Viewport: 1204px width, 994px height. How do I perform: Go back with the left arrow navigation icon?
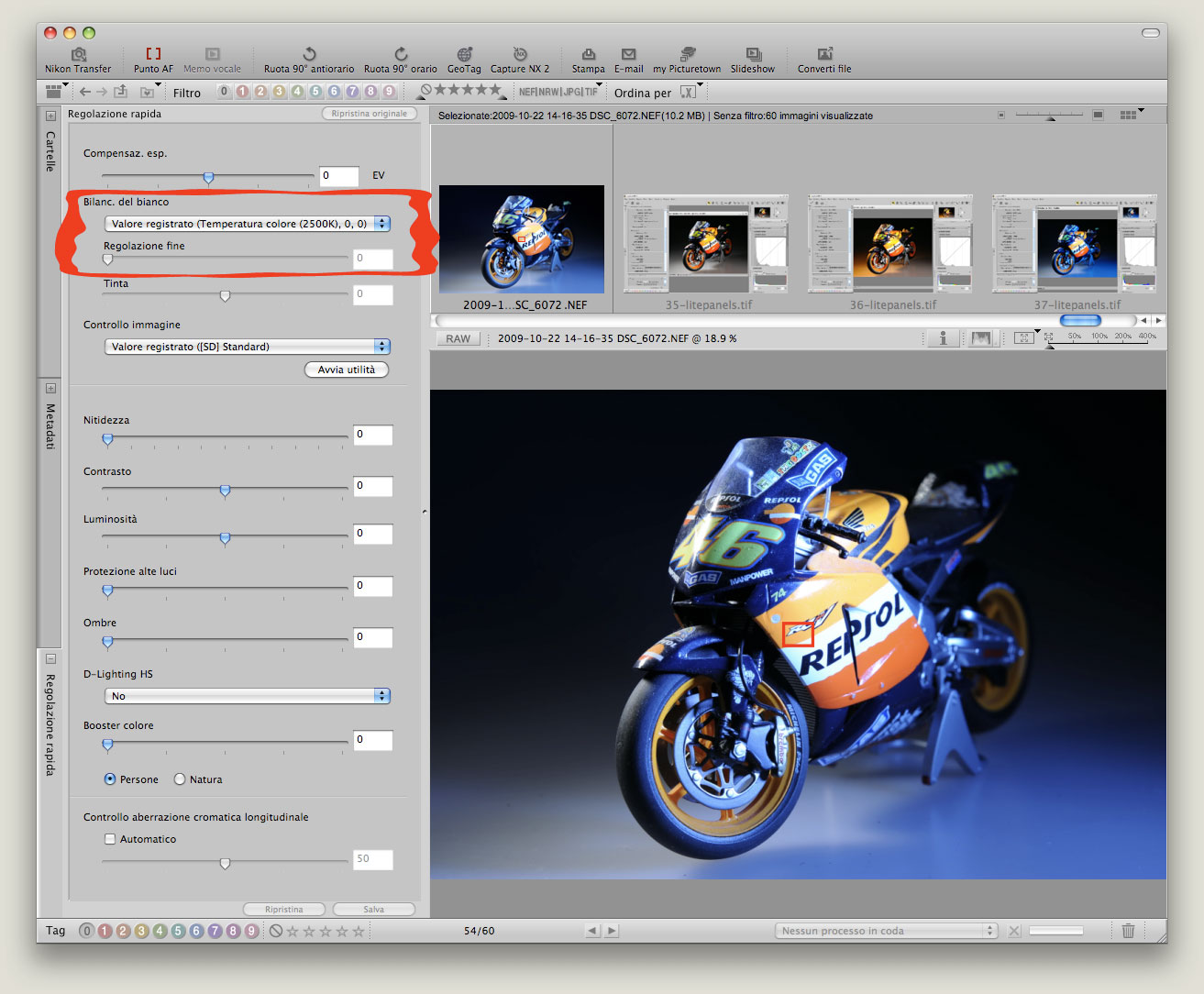(x=85, y=92)
